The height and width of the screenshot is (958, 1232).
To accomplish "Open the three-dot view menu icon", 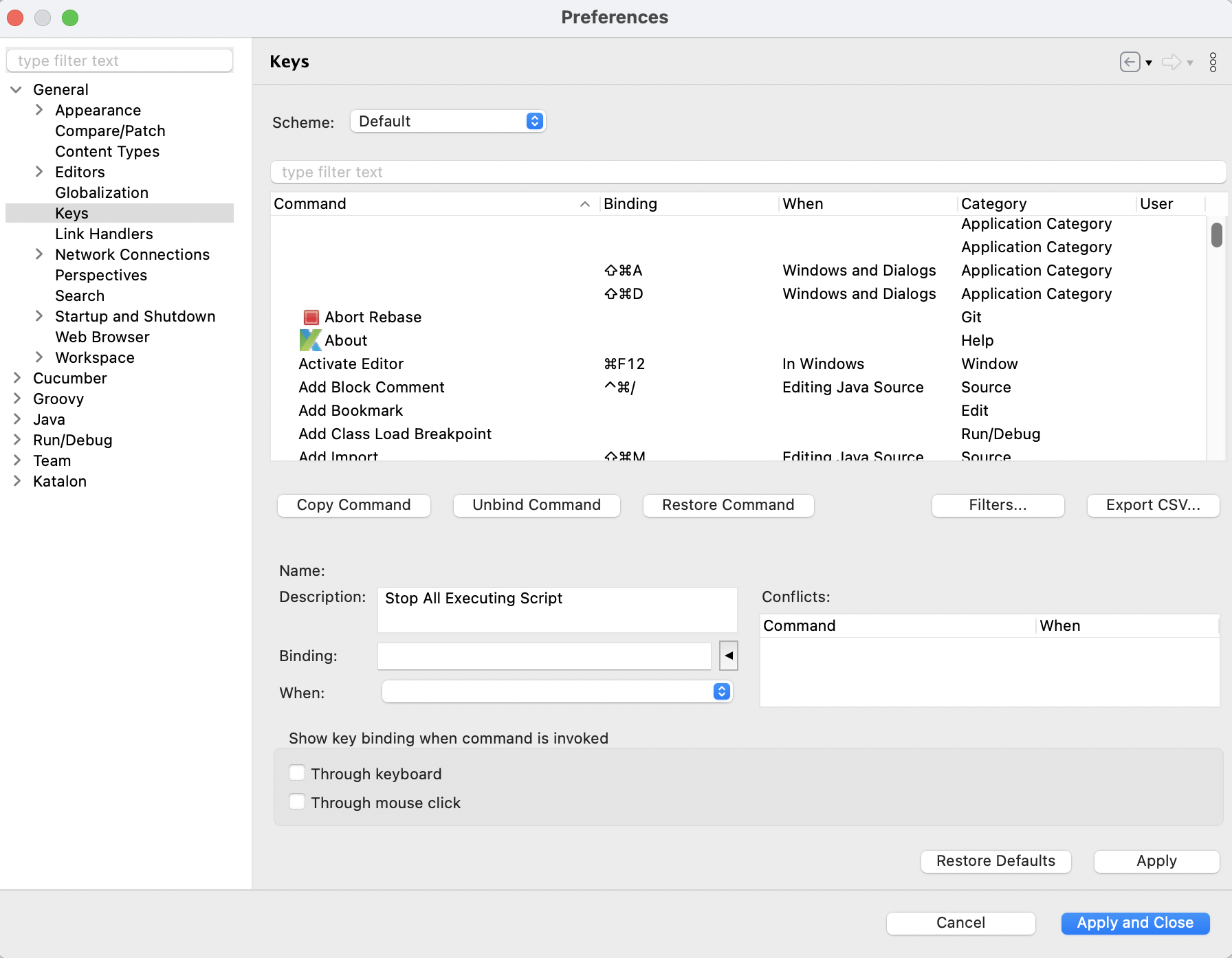I will pos(1213,62).
